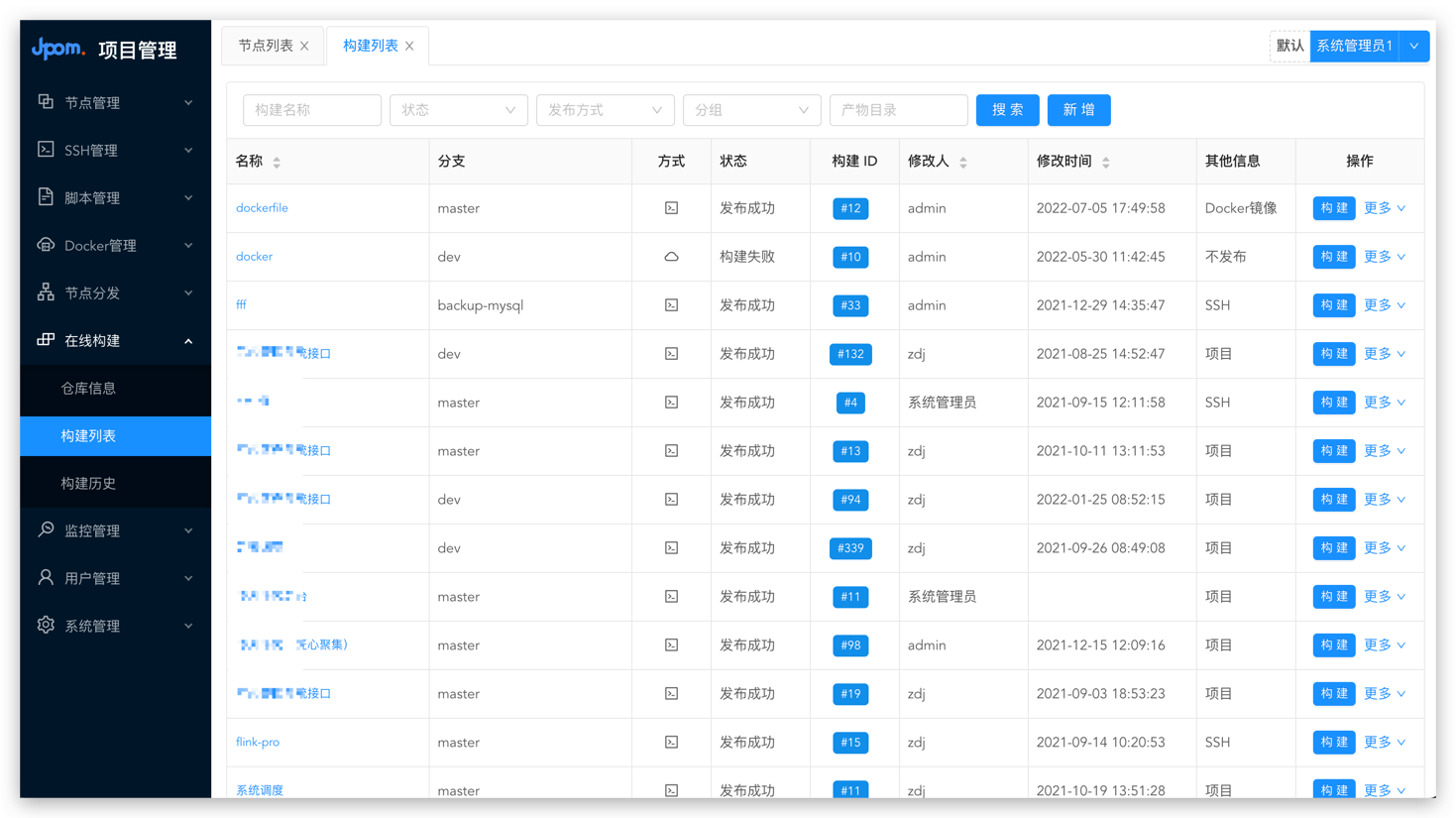Viewport: 1456px width, 818px height.
Task: Click the Docker管理 cloud icon
Action: click(x=46, y=245)
